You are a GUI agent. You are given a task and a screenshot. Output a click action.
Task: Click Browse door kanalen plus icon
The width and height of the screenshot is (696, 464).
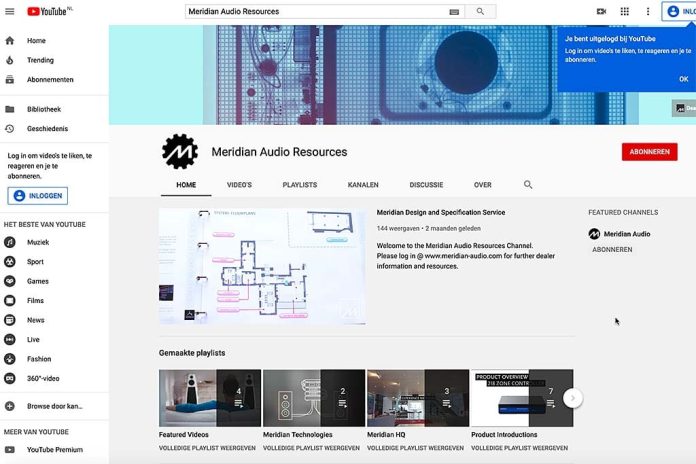point(9,406)
